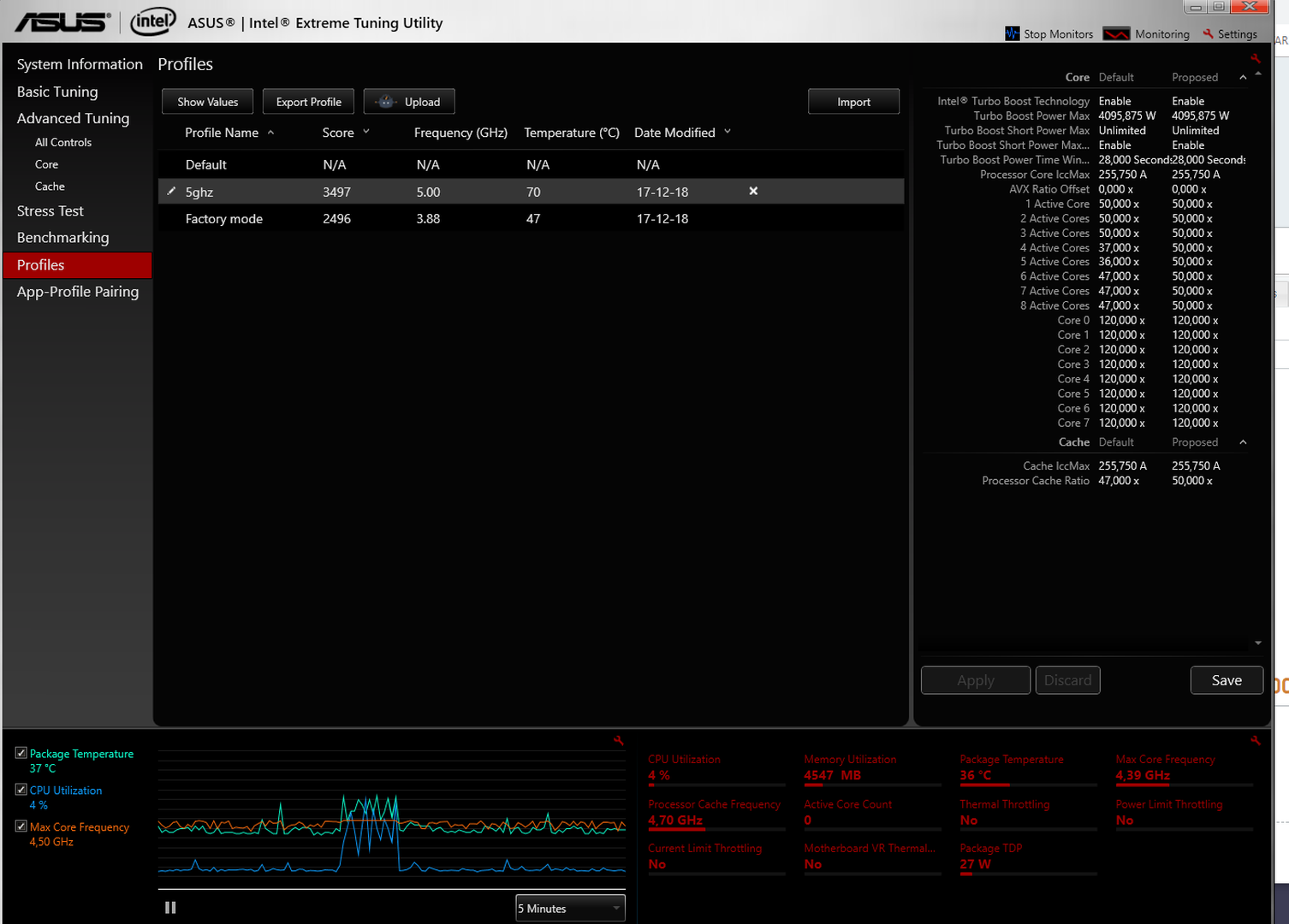Select the Factory mode profile row
The image size is (1289, 924).
point(531,218)
